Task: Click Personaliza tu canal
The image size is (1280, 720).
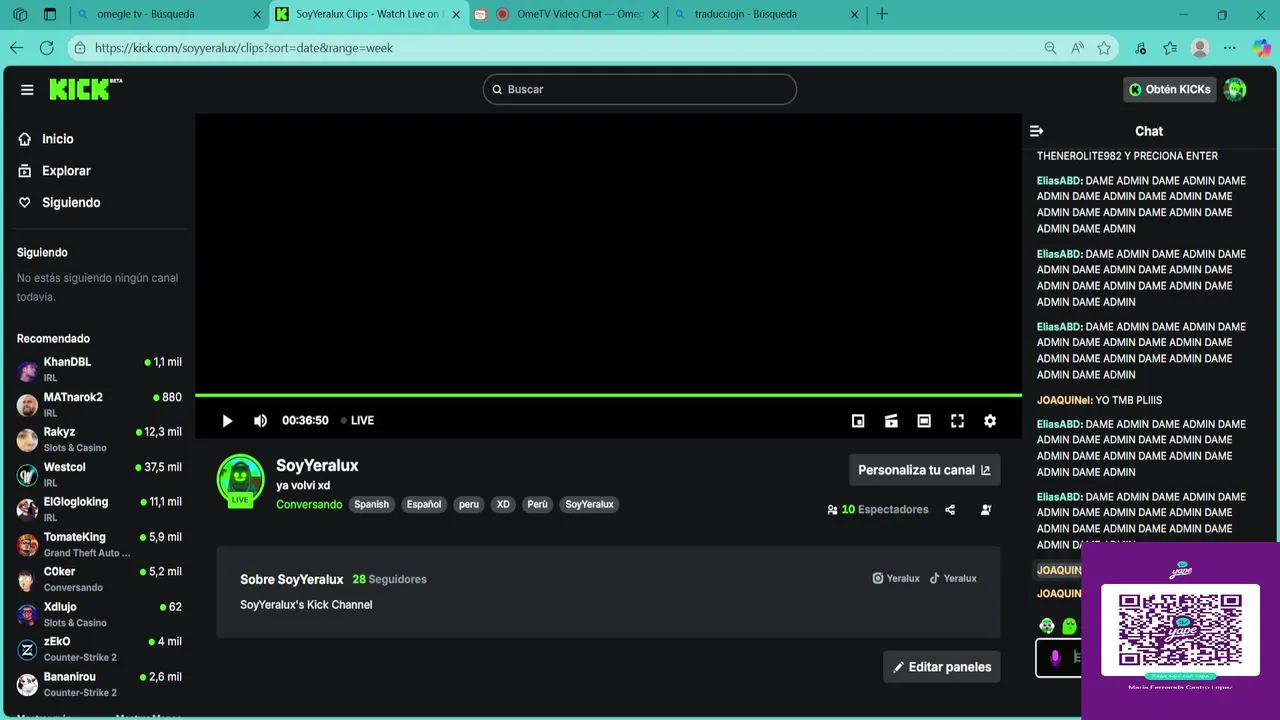Action: (924, 470)
